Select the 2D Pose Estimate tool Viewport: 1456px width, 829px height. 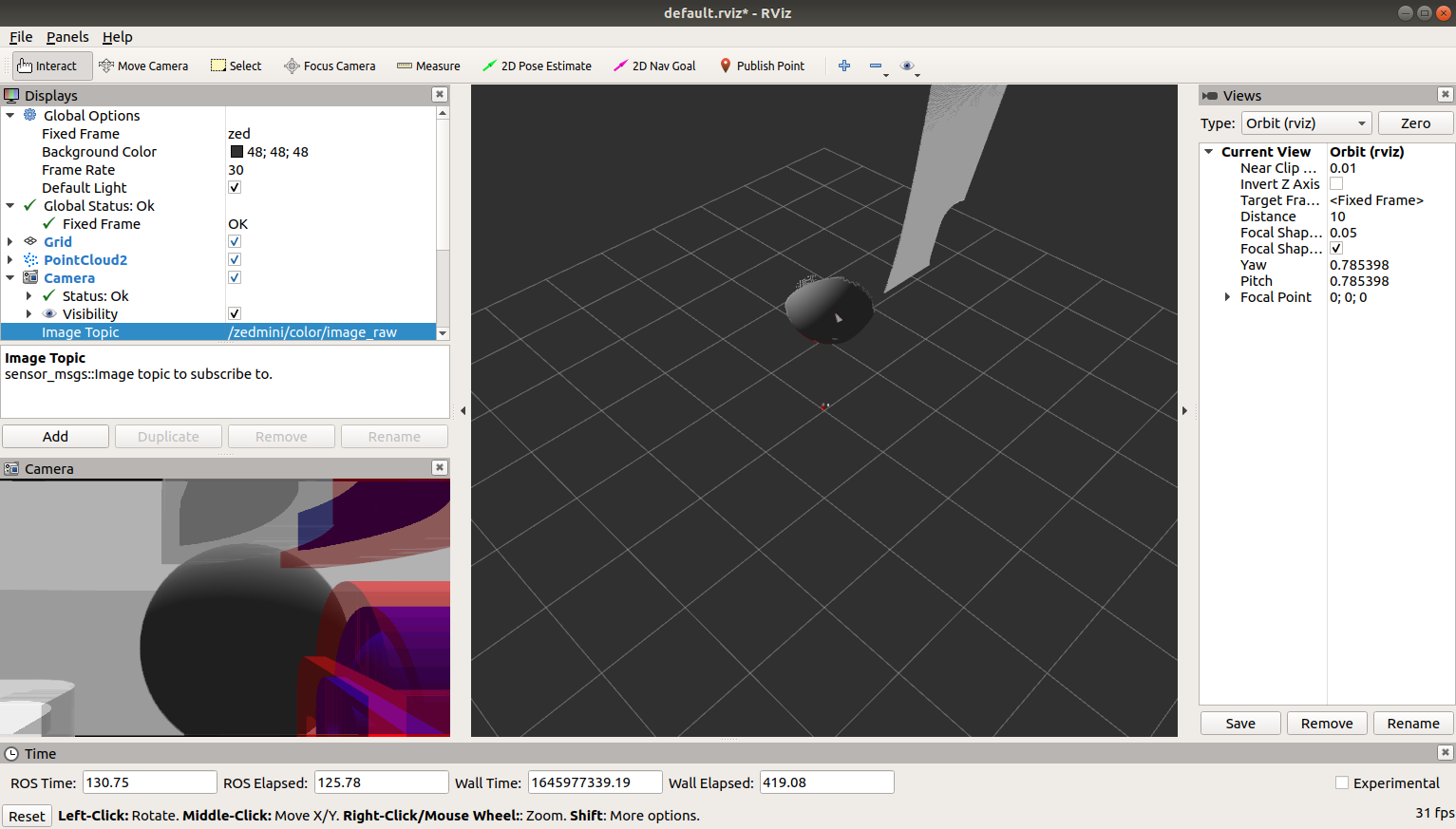537,66
